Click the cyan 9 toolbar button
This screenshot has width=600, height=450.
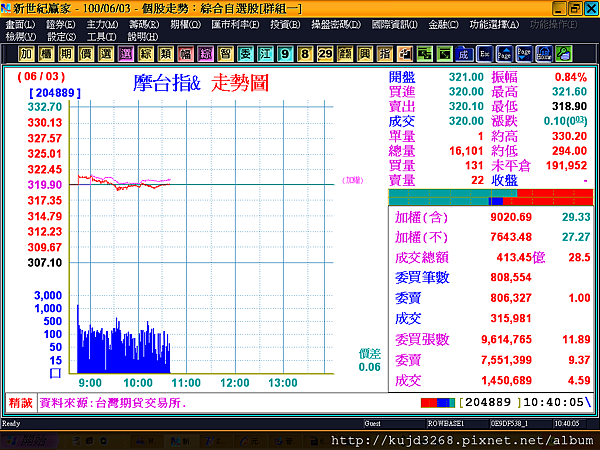coord(285,54)
